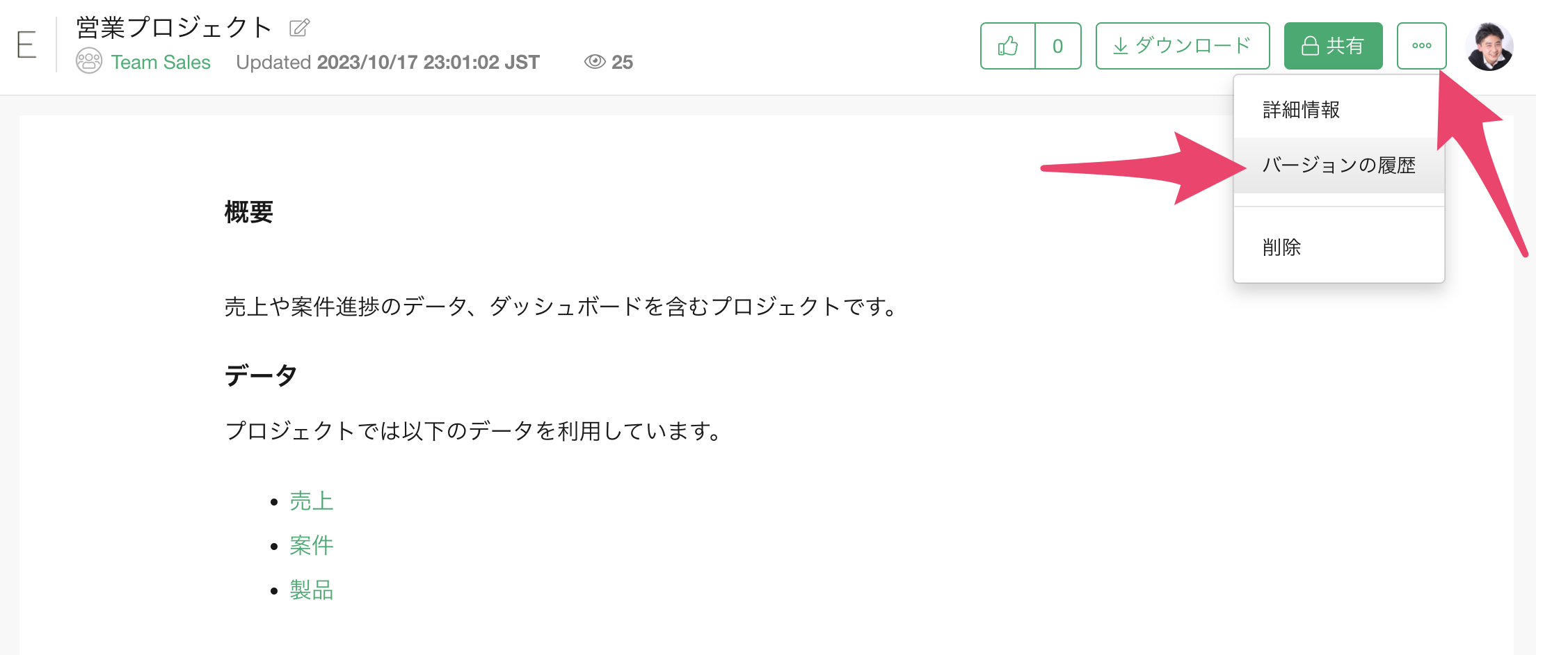Image resolution: width=1568 pixels, height=655 pixels.
Task: Click the download arrow icon
Action: point(1120,46)
